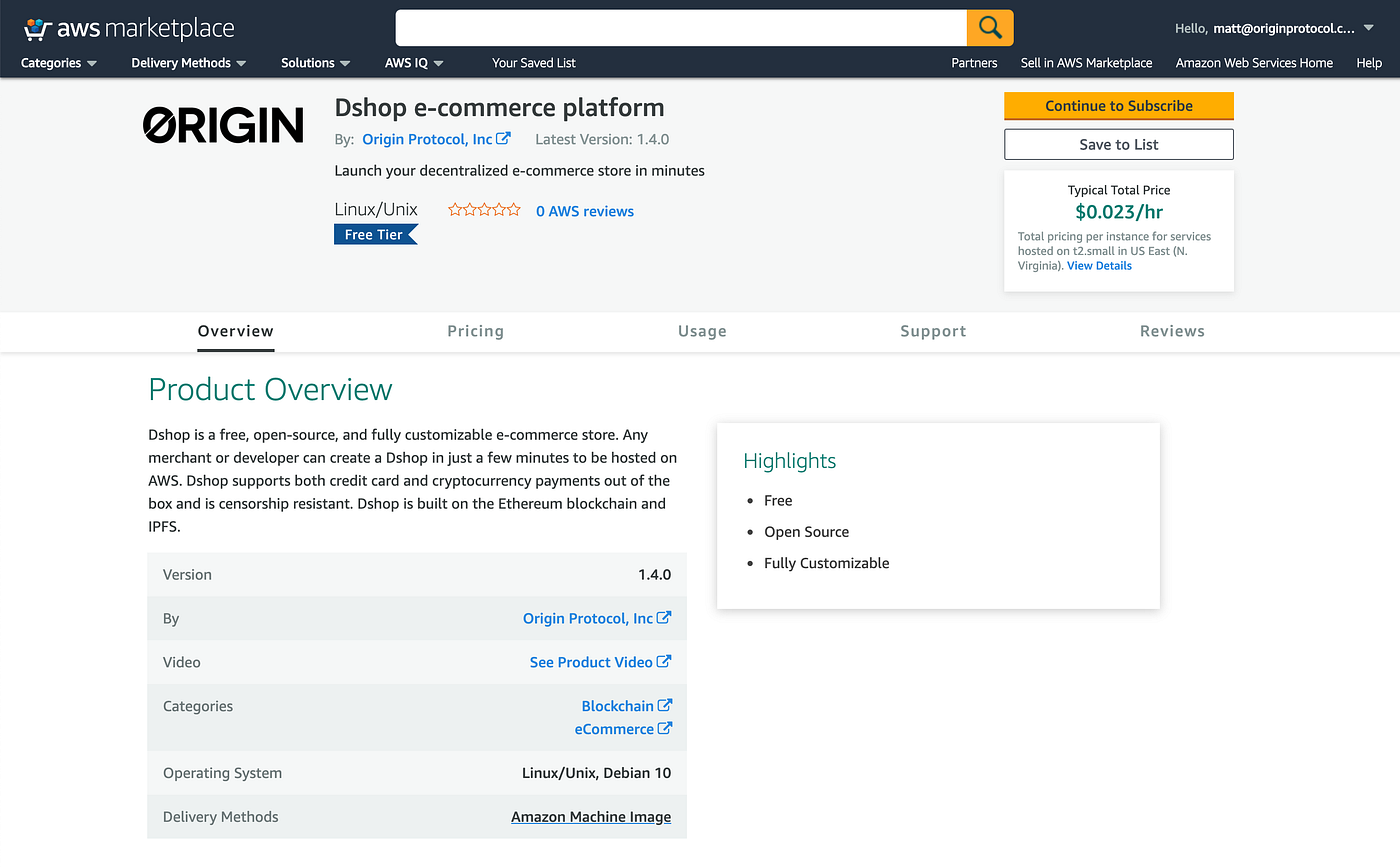Viewport: 1400px width, 867px height.
Task: Click the external link icon next to eCommerce
Action: (x=665, y=729)
